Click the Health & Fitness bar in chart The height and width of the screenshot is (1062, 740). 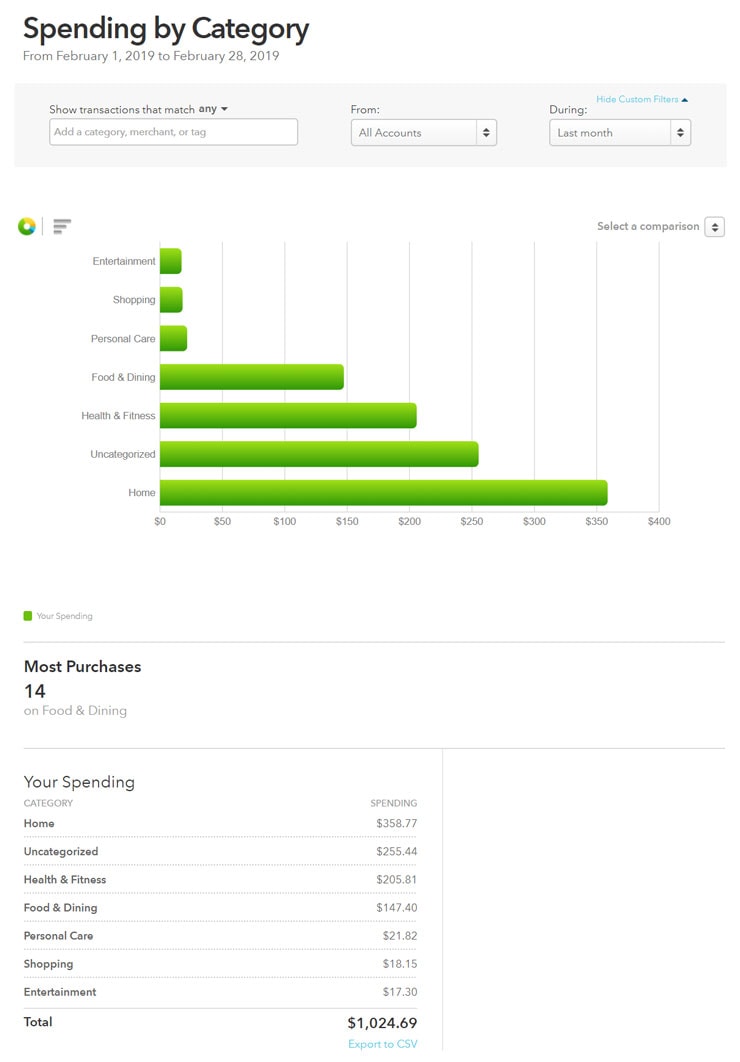click(x=288, y=416)
